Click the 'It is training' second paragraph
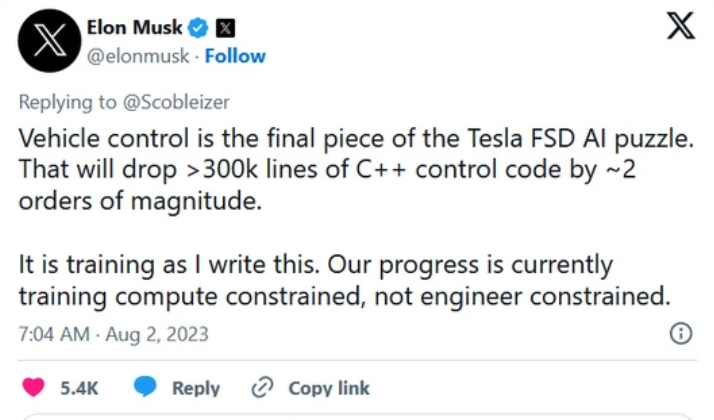Screen dimensions: 714x420 coord(344,280)
